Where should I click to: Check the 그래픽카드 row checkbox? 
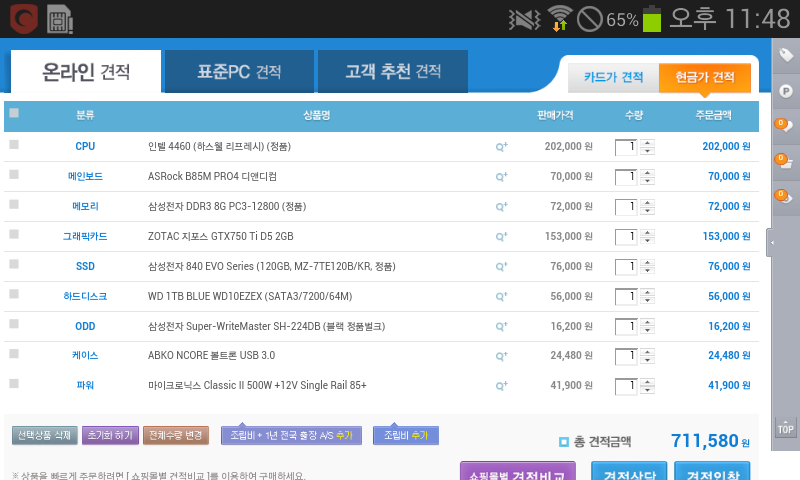(x=14, y=234)
